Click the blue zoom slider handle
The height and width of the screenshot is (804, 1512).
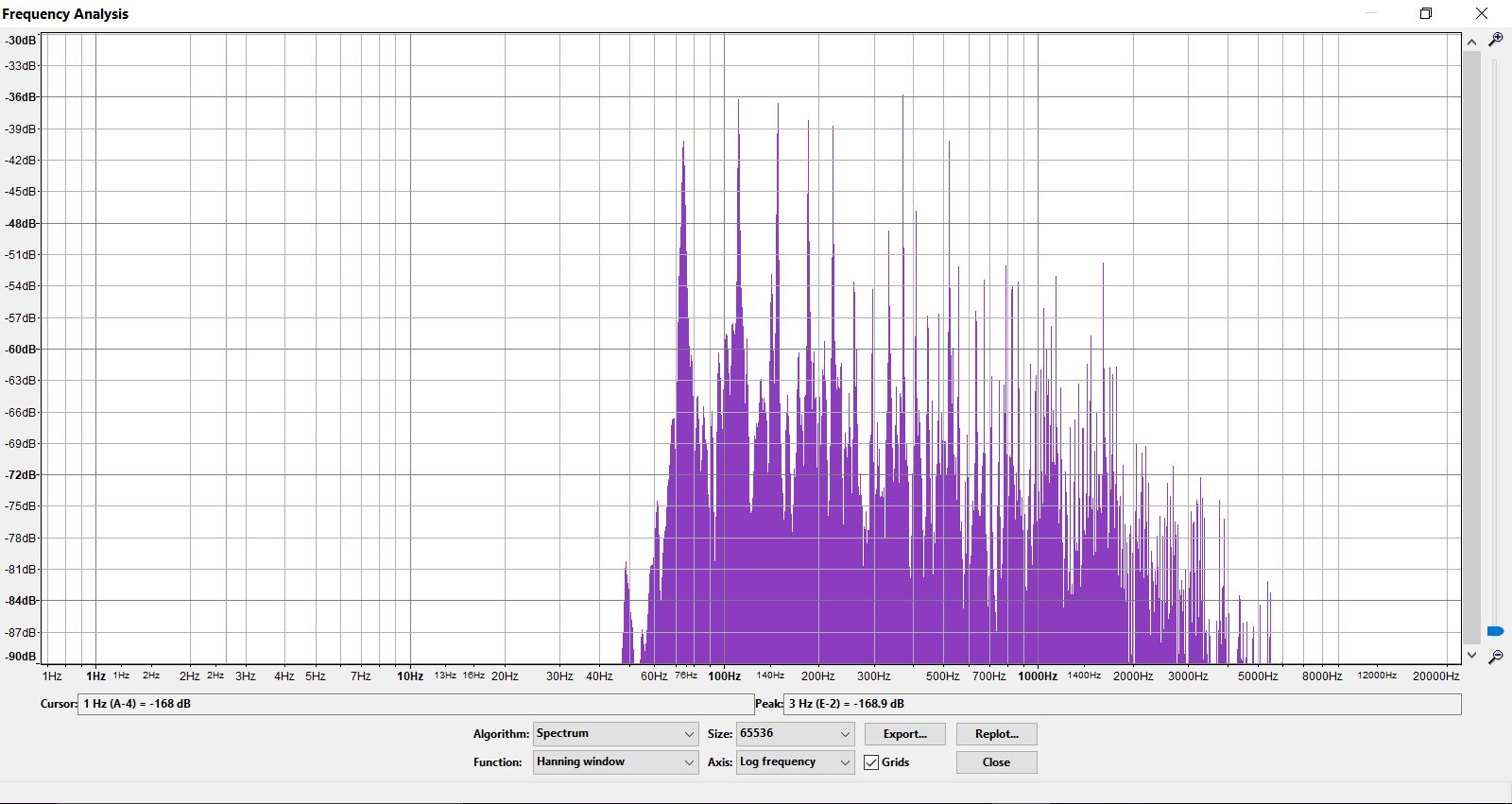coord(1495,631)
